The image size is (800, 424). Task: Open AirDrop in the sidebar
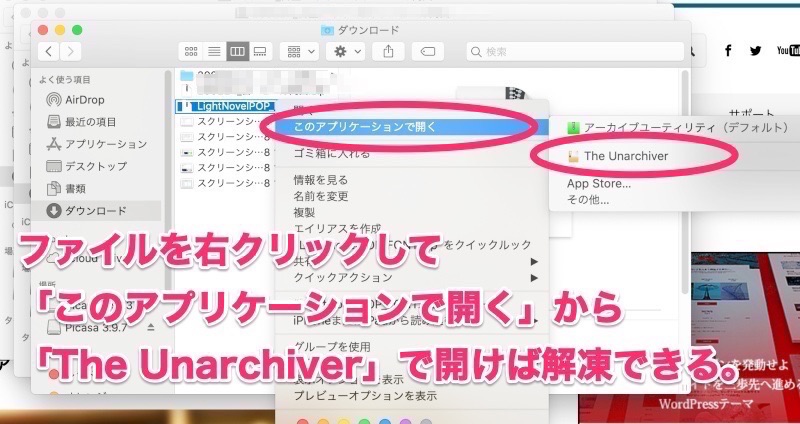(75, 99)
